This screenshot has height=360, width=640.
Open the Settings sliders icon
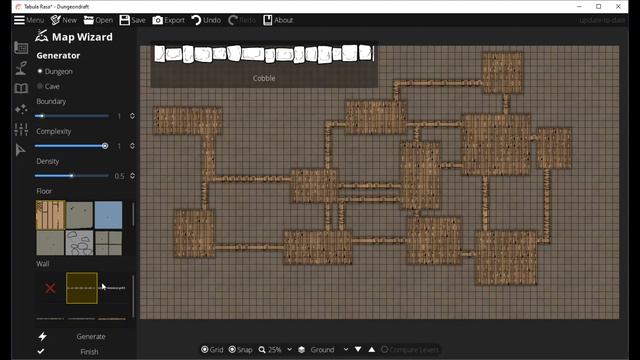[x=21, y=129]
